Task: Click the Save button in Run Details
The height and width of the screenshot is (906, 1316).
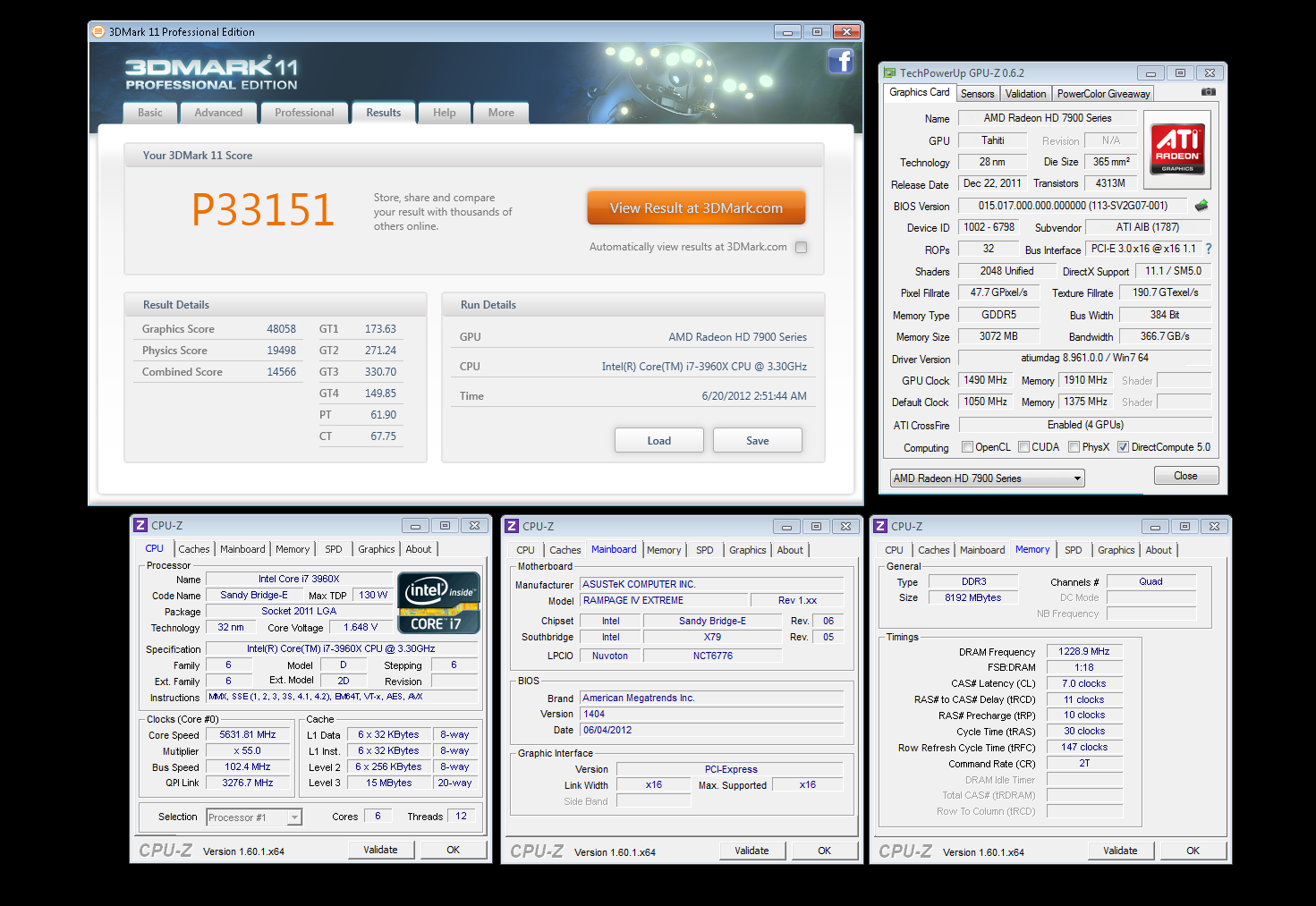Action: (758, 441)
